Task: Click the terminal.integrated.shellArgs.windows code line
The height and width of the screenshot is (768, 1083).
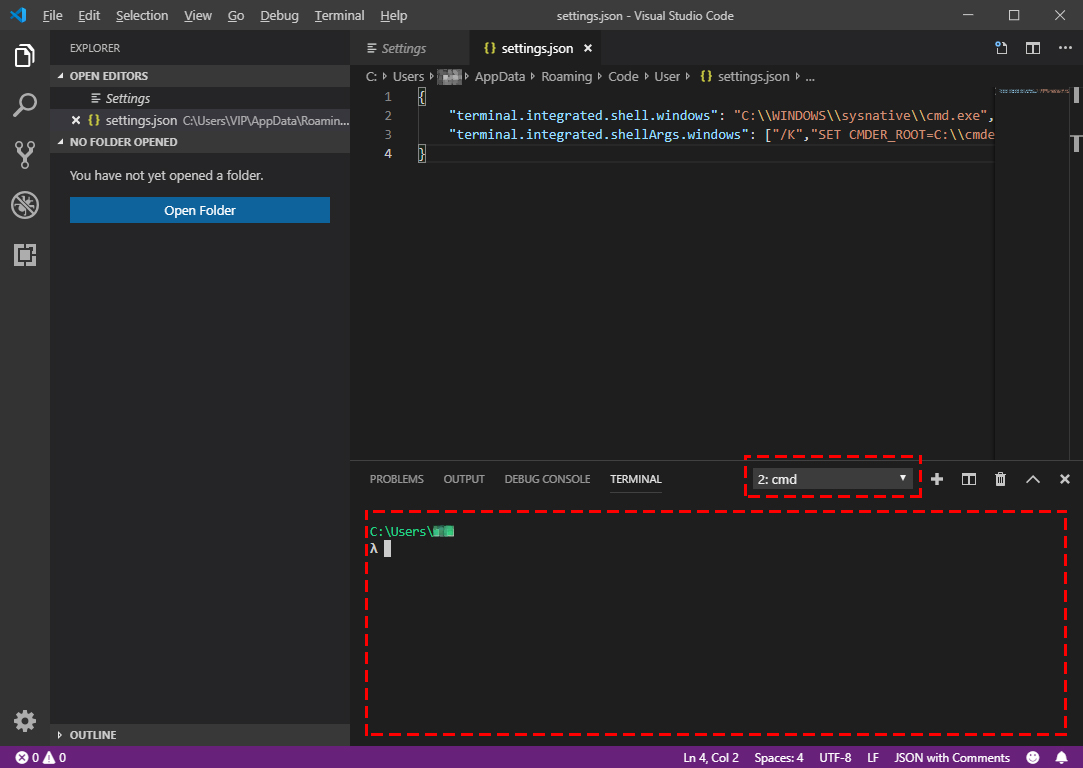Action: (721, 134)
